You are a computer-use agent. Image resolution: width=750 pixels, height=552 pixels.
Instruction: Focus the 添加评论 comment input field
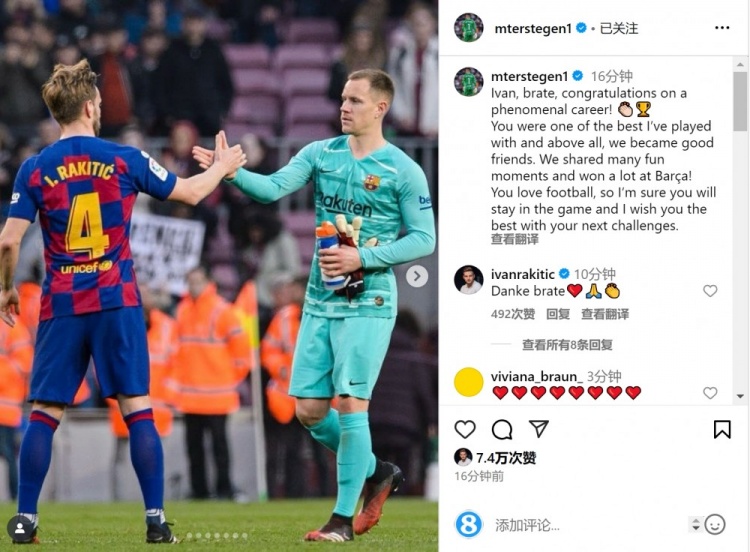point(588,525)
